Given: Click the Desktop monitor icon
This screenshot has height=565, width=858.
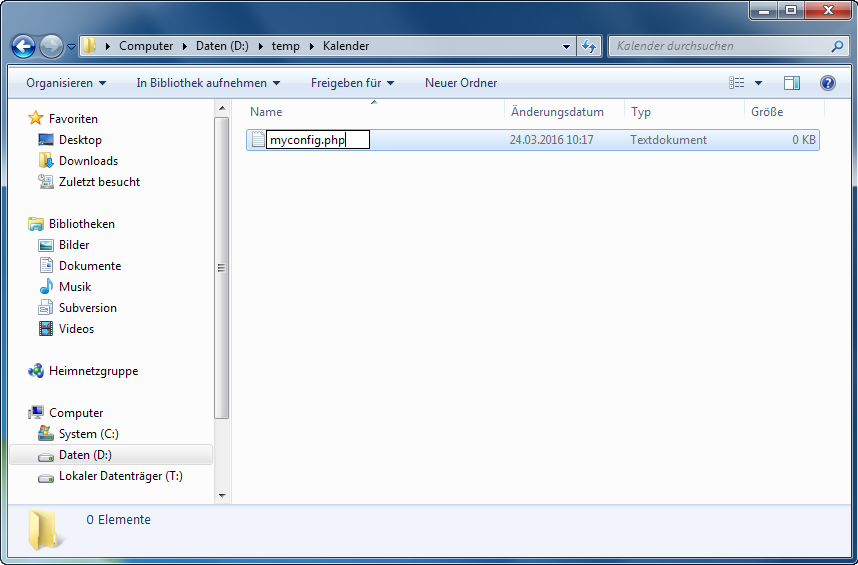Looking at the screenshot, I should point(46,140).
